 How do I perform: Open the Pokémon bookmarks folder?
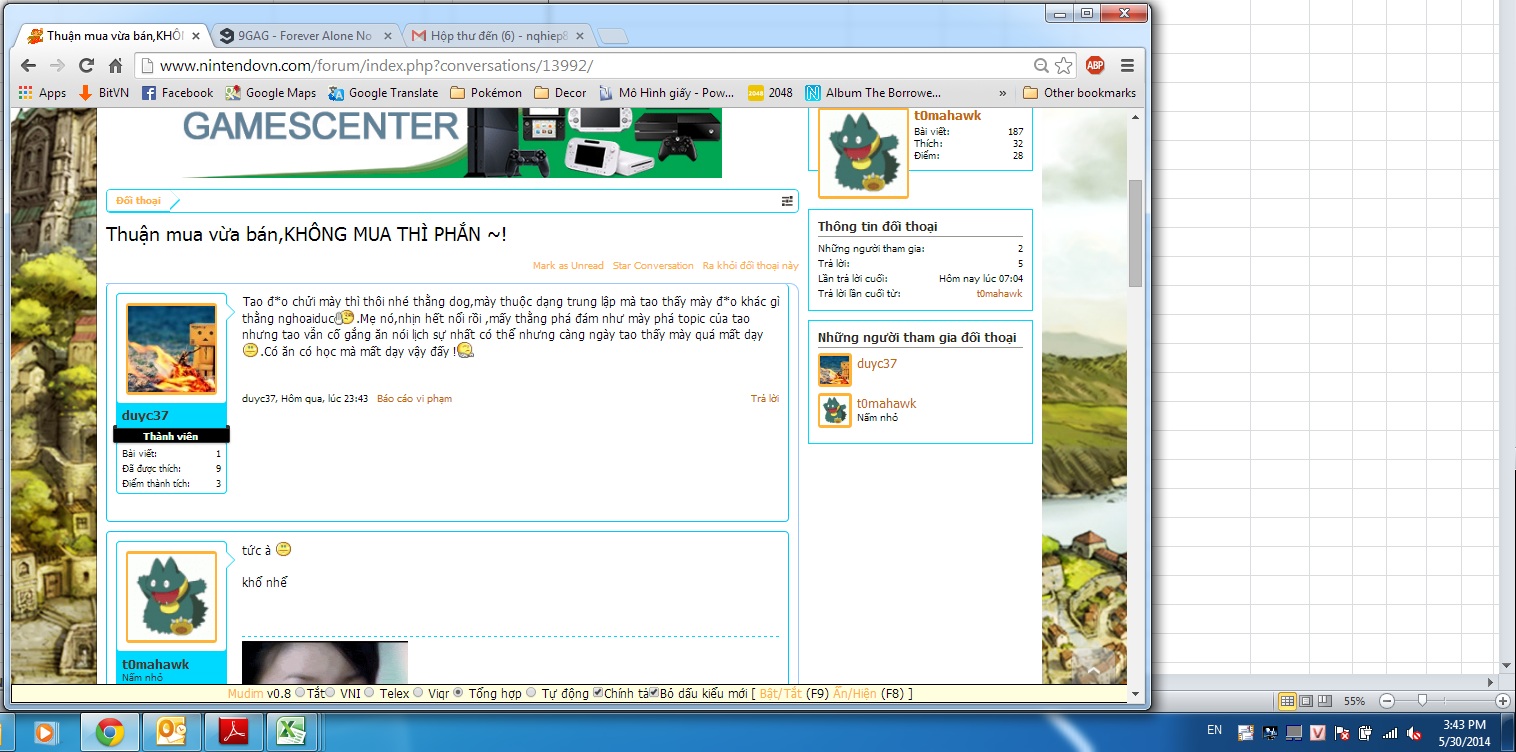pyautogui.click(x=486, y=93)
